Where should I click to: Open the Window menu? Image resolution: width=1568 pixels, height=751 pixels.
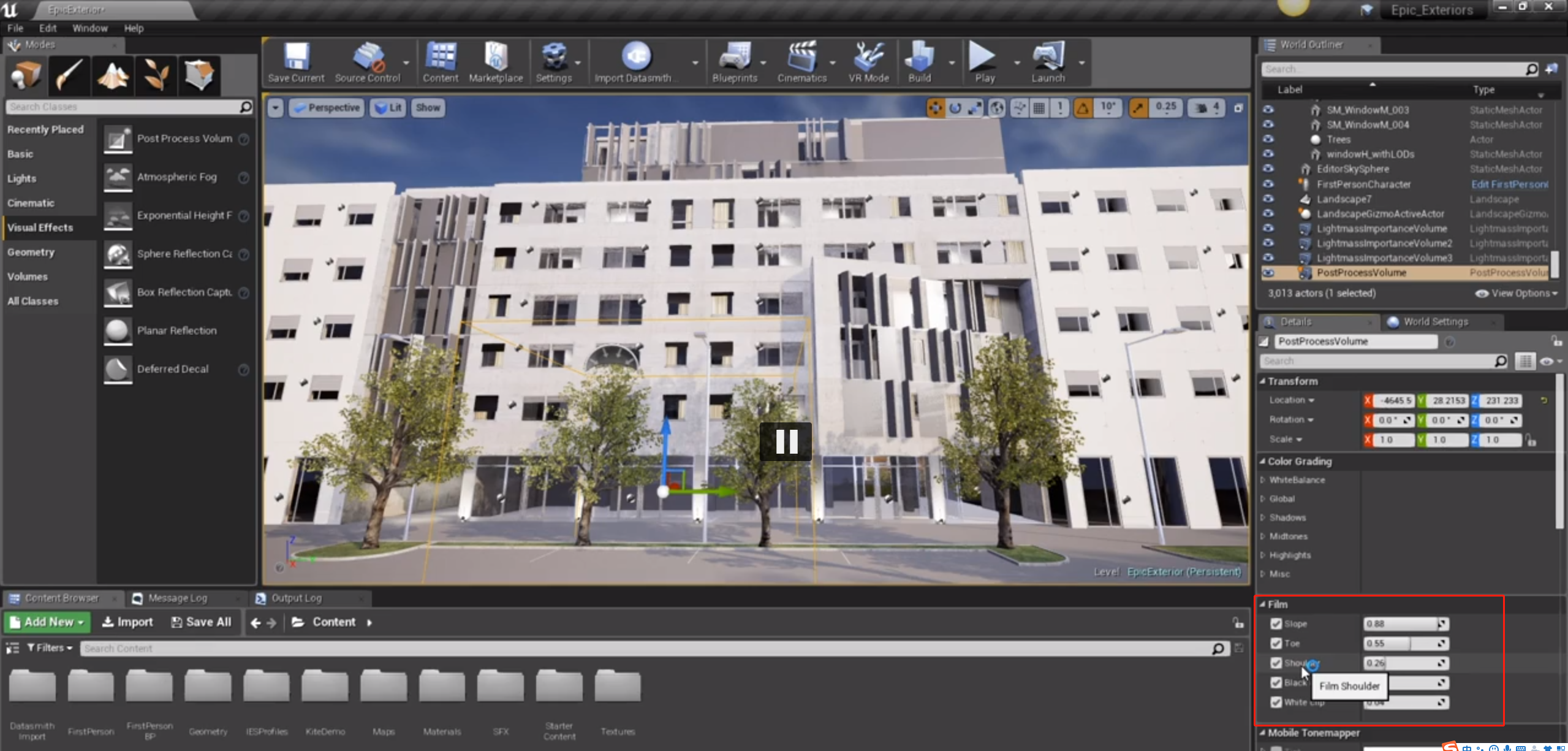click(x=89, y=28)
